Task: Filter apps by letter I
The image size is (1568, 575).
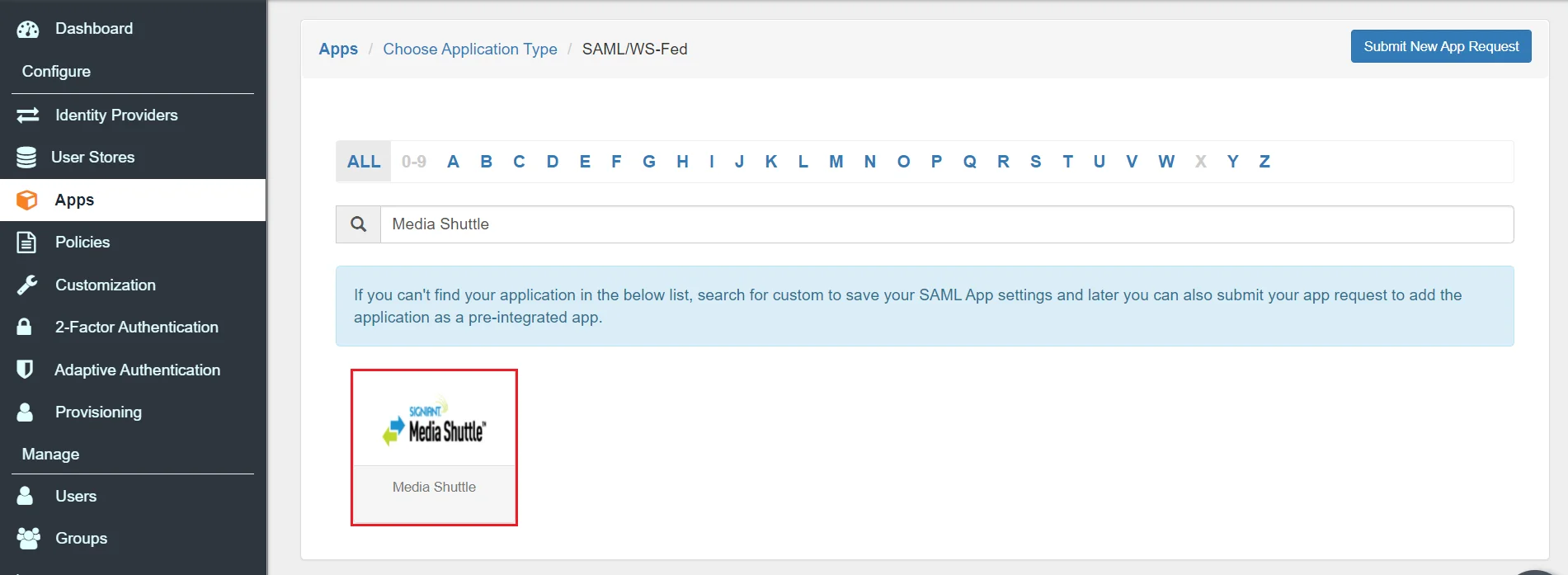Action: pos(711,162)
